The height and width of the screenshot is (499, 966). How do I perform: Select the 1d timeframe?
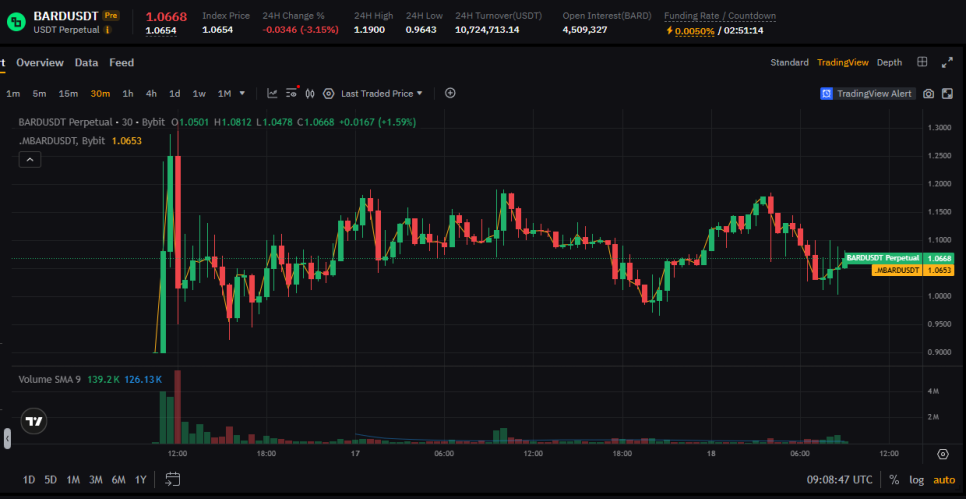(x=175, y=94)
